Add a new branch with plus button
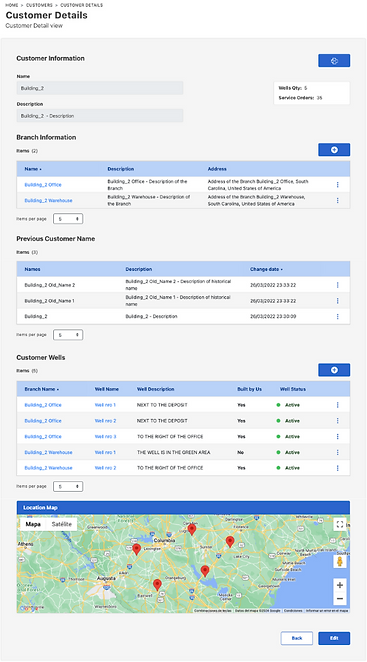The height and width of the screenshot is (662, 367). [x=334, y=150]
